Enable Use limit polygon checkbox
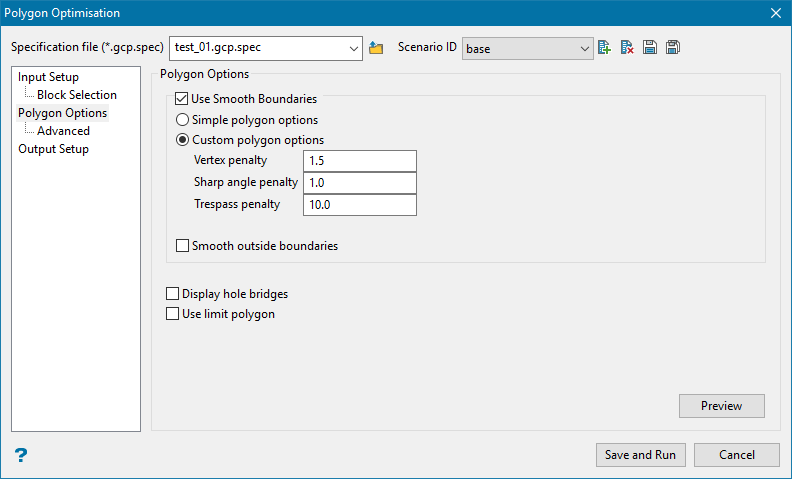The image size is (792, 479). click(173, 314)
